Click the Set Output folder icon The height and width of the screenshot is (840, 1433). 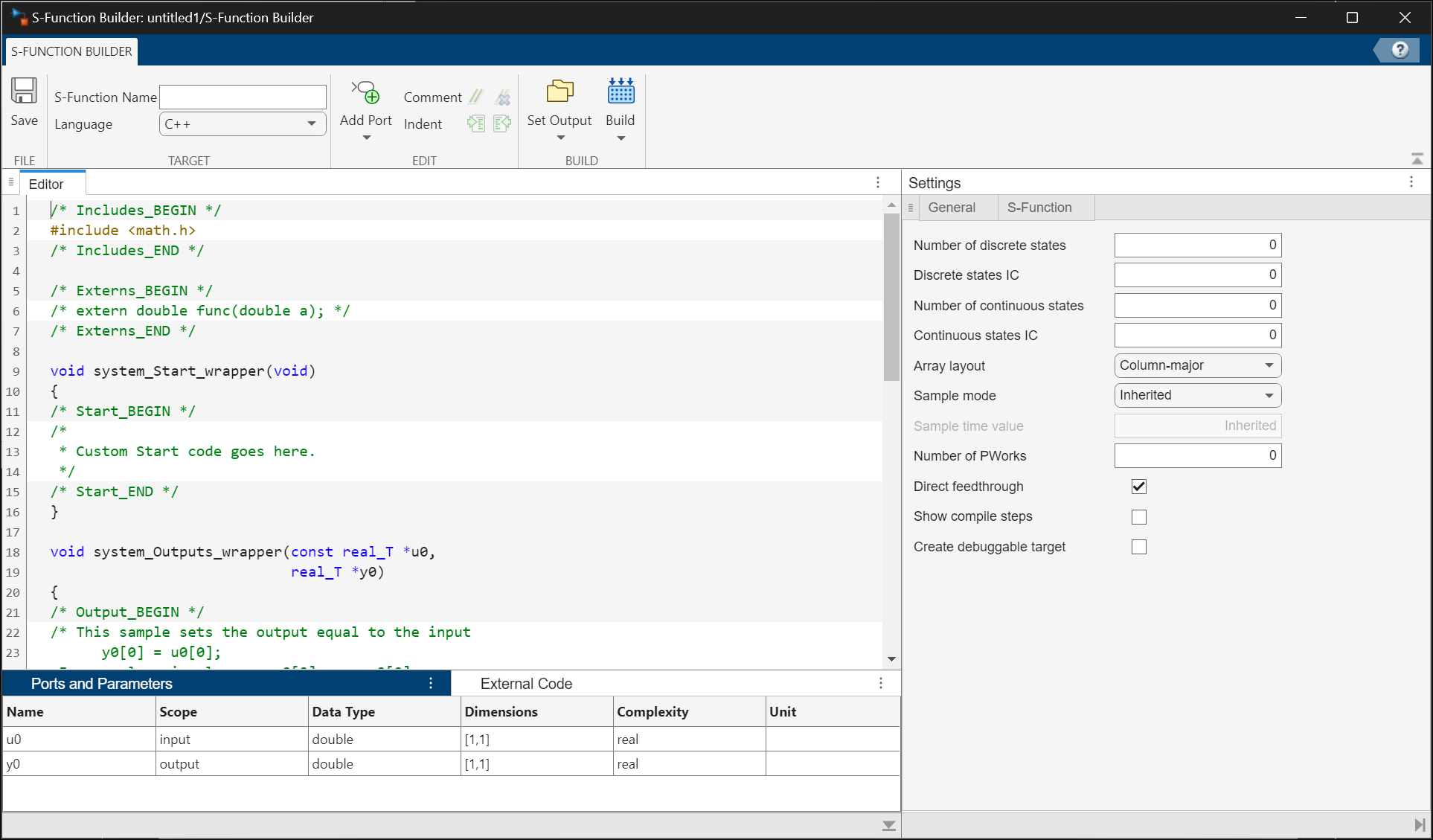(560, 92)
